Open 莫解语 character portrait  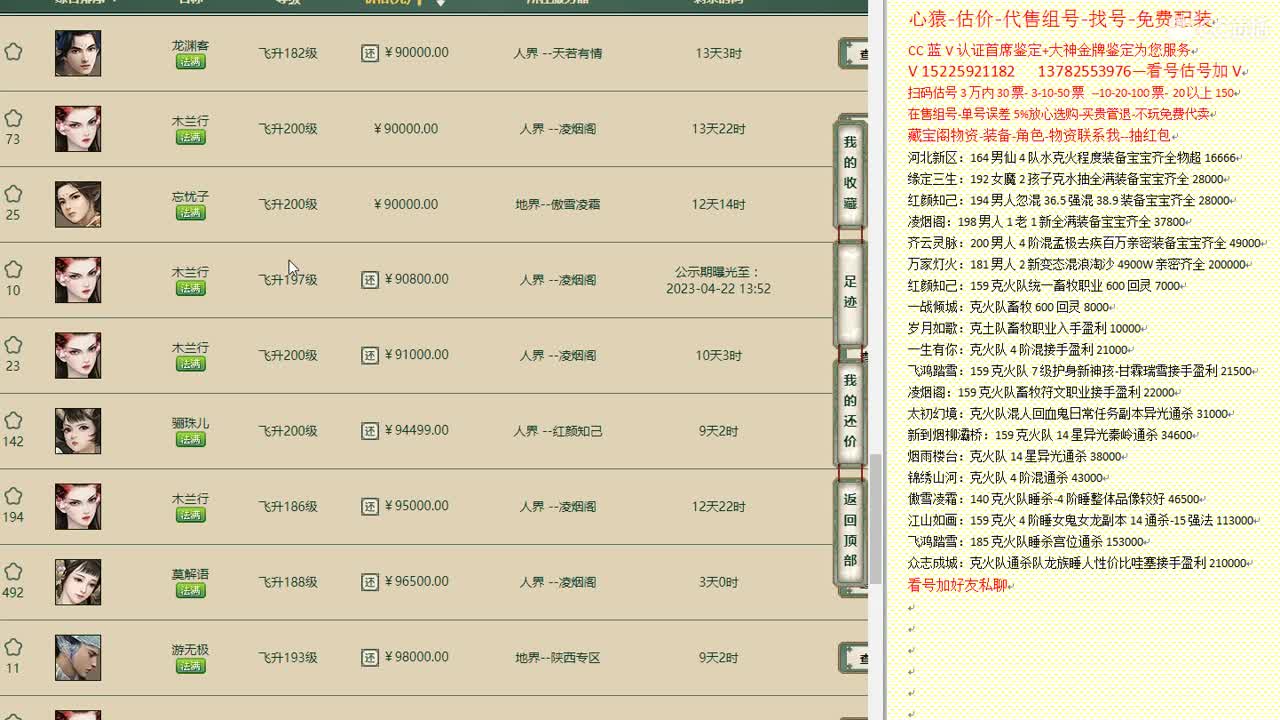point(78,582)
